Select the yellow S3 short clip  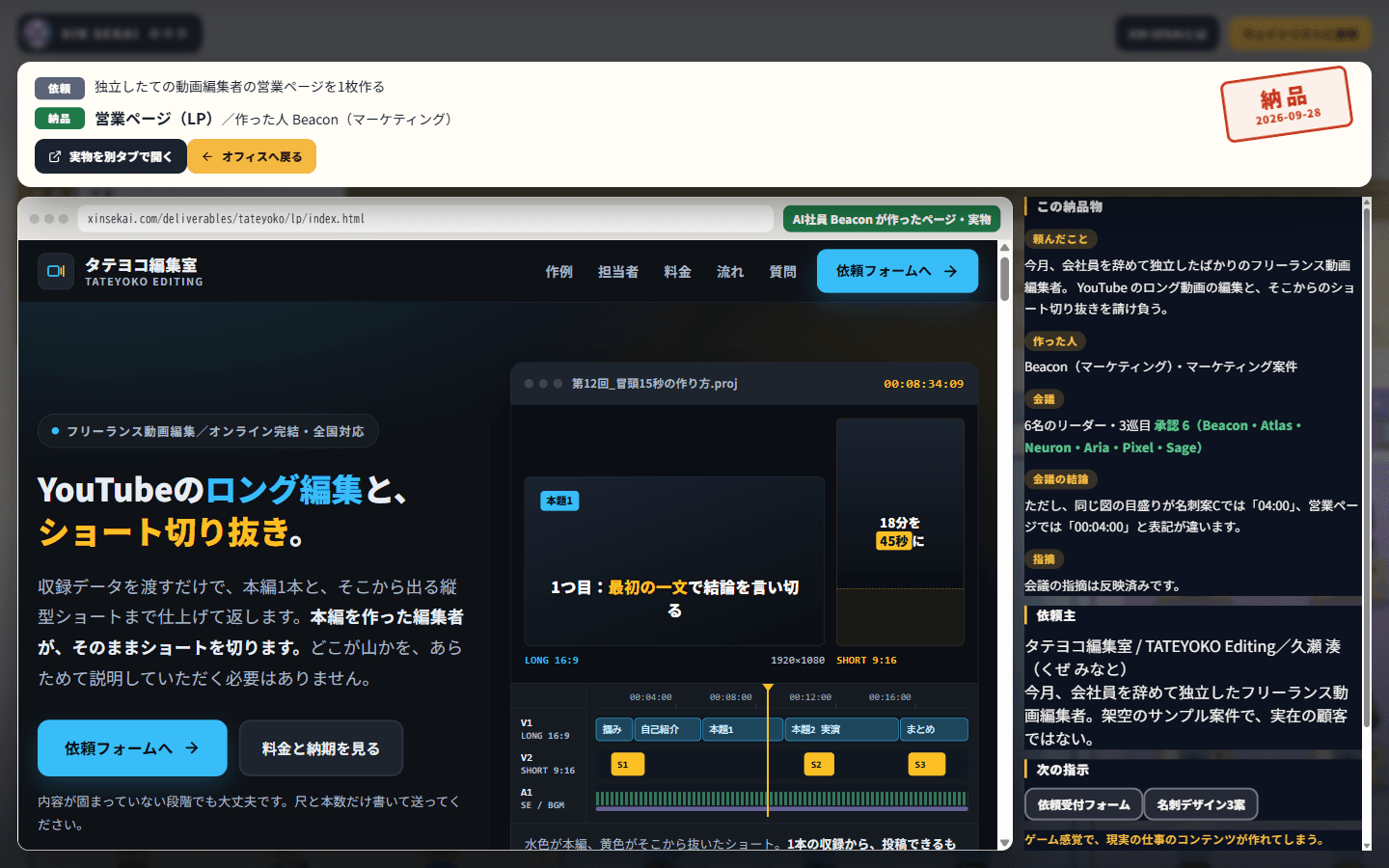(x=927, y=765)
